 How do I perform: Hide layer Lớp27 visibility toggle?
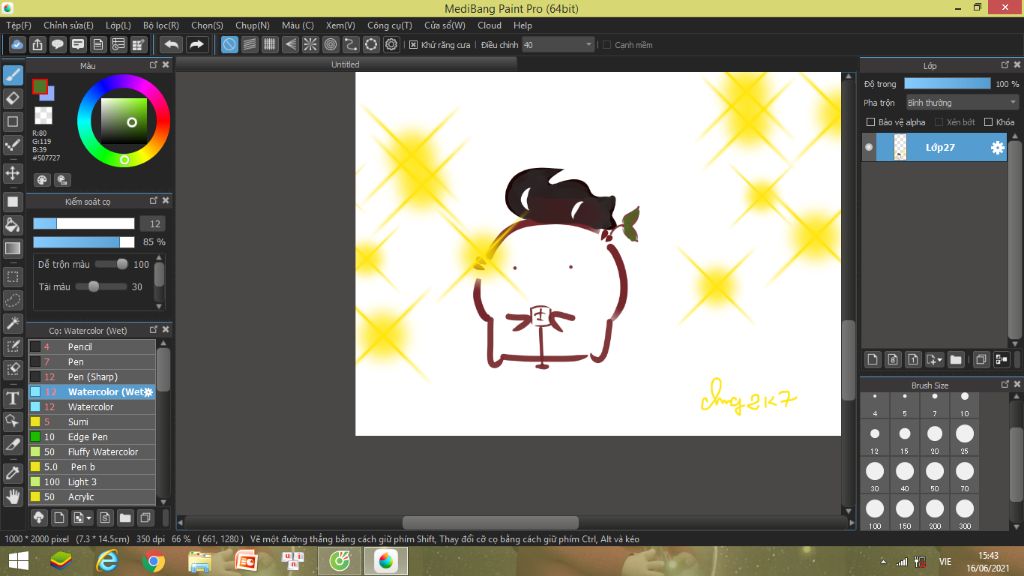pos(869,147)
